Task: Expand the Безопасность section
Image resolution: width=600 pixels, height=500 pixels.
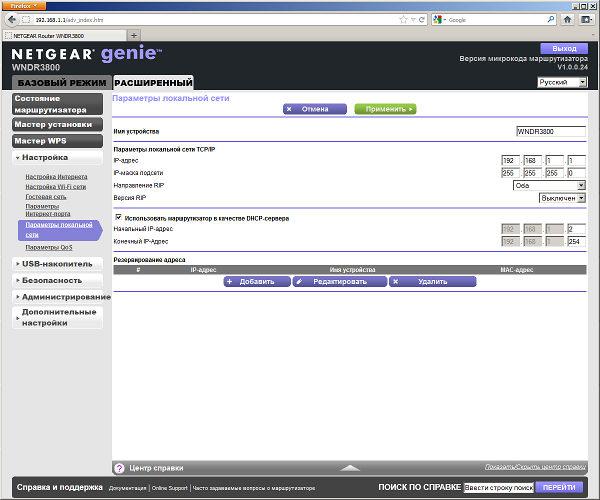Action: pos(57,280)
